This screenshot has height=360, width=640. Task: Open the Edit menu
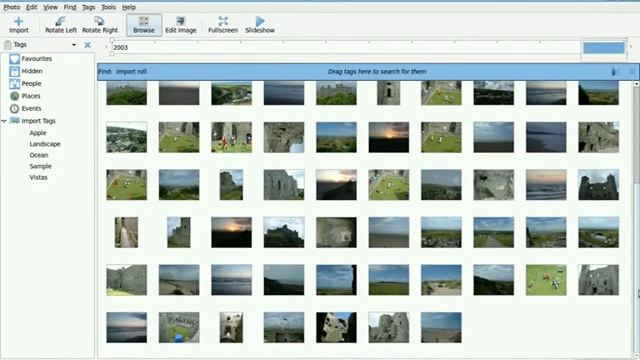click(x=31, y=7)
